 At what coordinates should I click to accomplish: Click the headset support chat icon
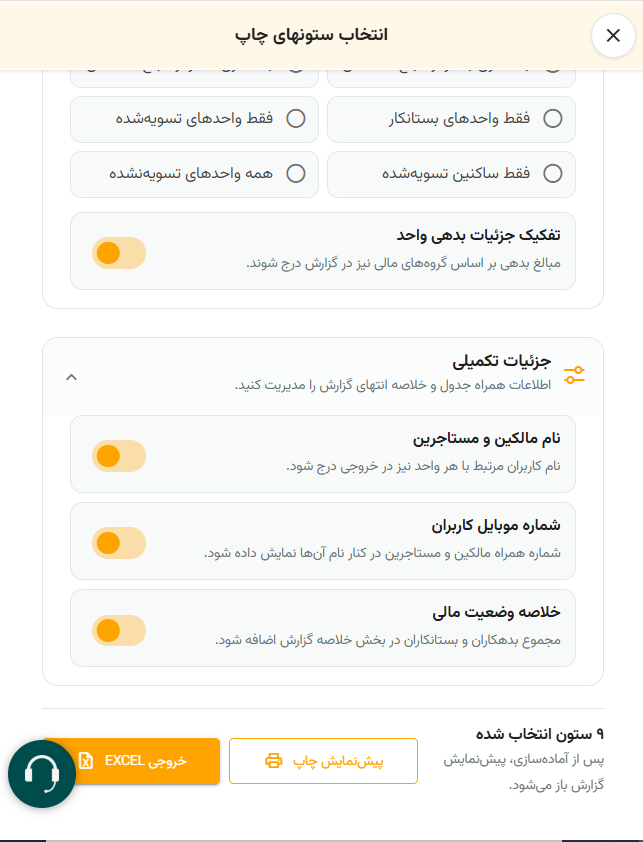coord(42,774)
